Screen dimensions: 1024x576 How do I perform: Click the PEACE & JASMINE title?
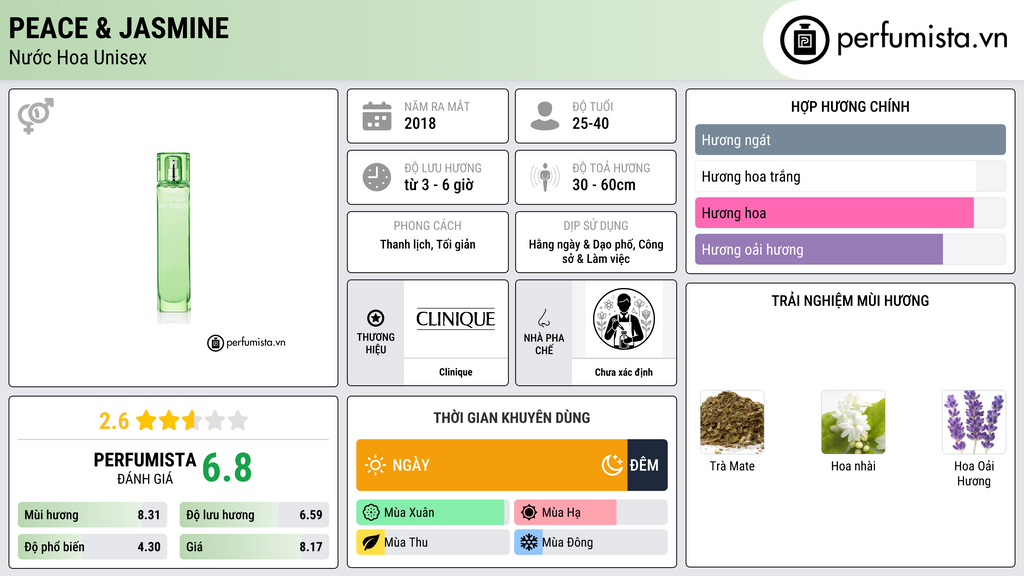coord(119,28)
